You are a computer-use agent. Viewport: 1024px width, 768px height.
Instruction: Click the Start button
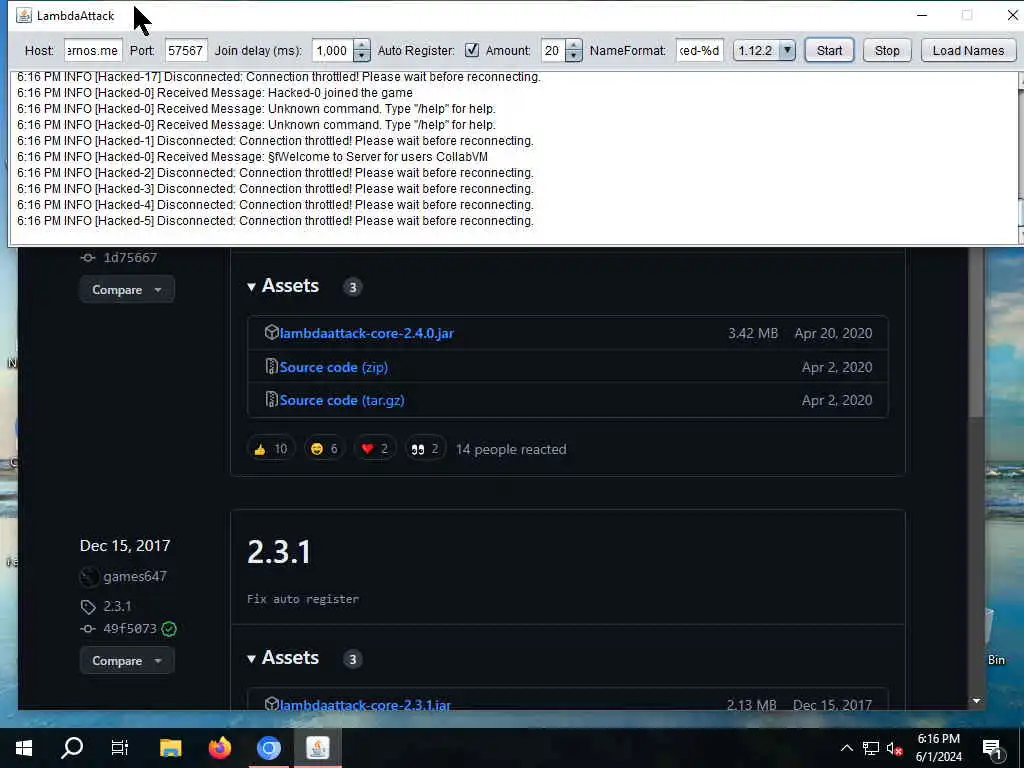pos(829,50)
